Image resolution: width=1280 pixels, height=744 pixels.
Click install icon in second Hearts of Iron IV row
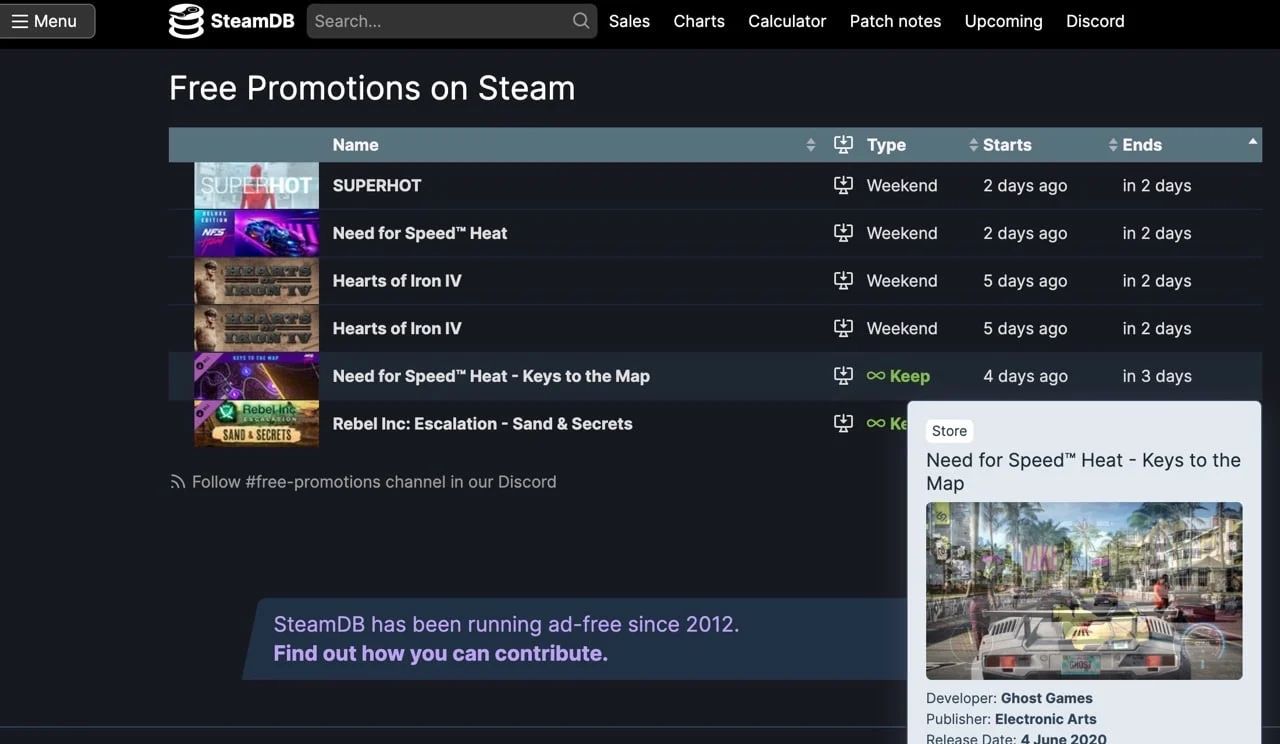pyautogui.click(x=843, y=328)
